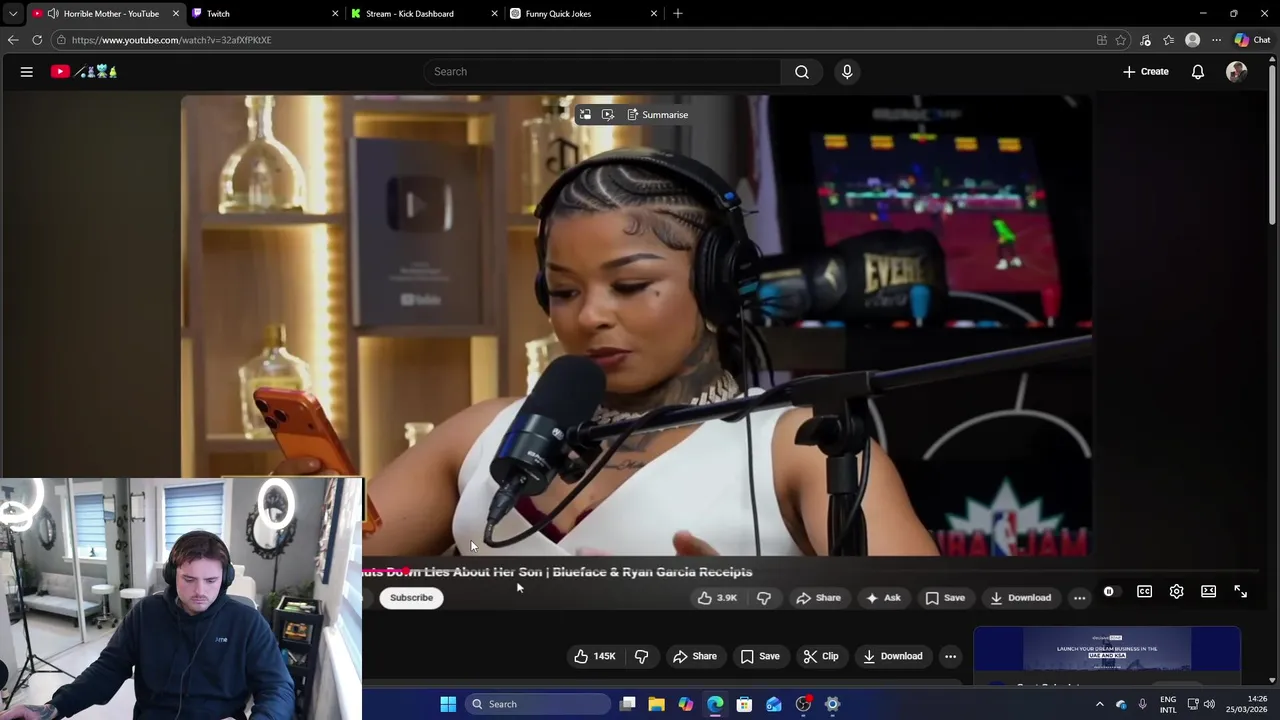Open player settings gear
This screenshot has height=720, width=1280.
click(x=1176, y=592)
